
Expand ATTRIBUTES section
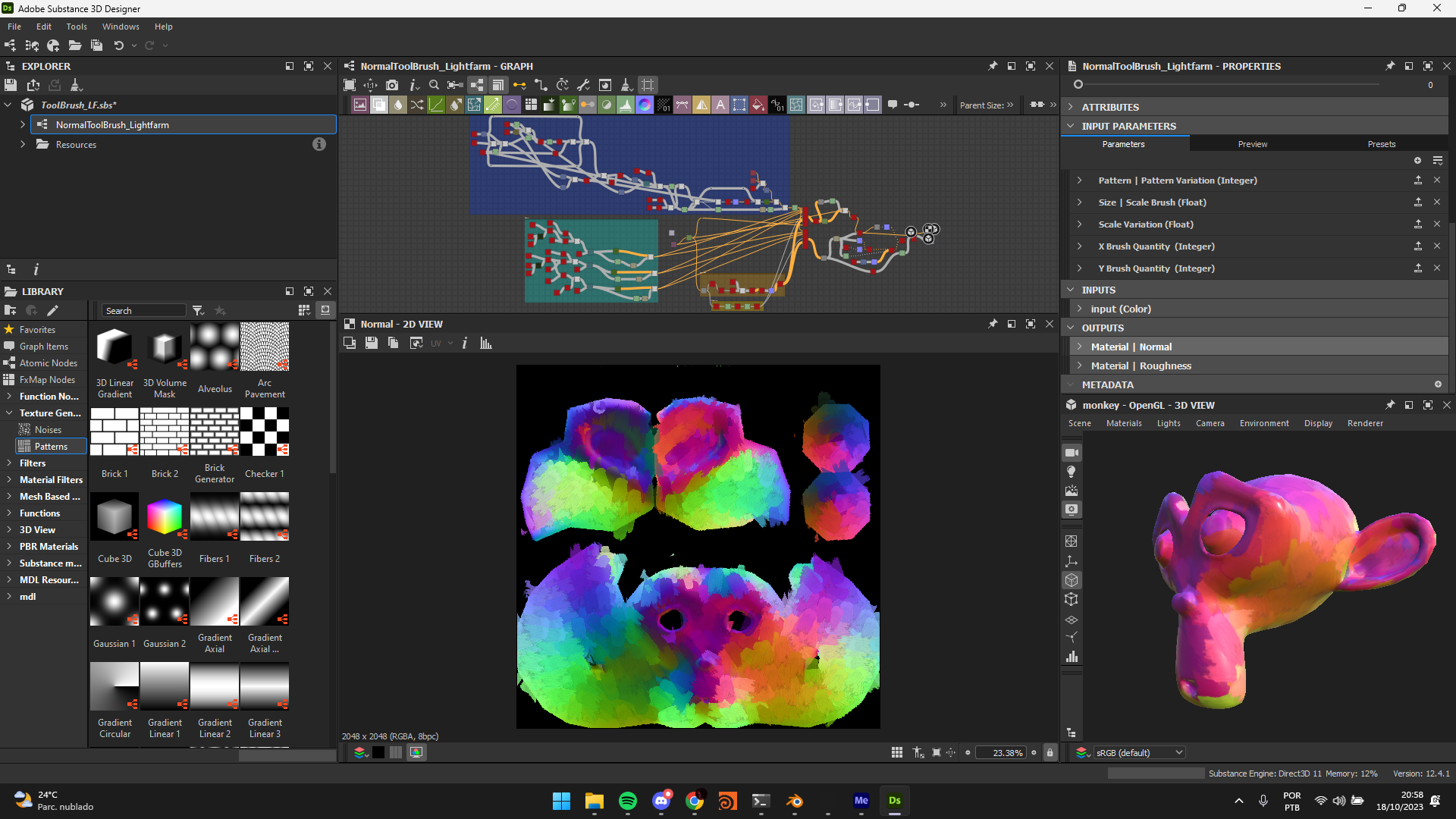[1071, 107]
